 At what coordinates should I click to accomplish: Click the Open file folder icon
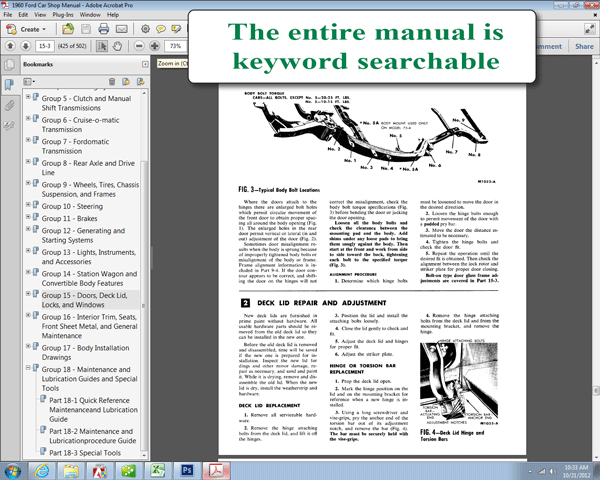[x=68, y=29]
